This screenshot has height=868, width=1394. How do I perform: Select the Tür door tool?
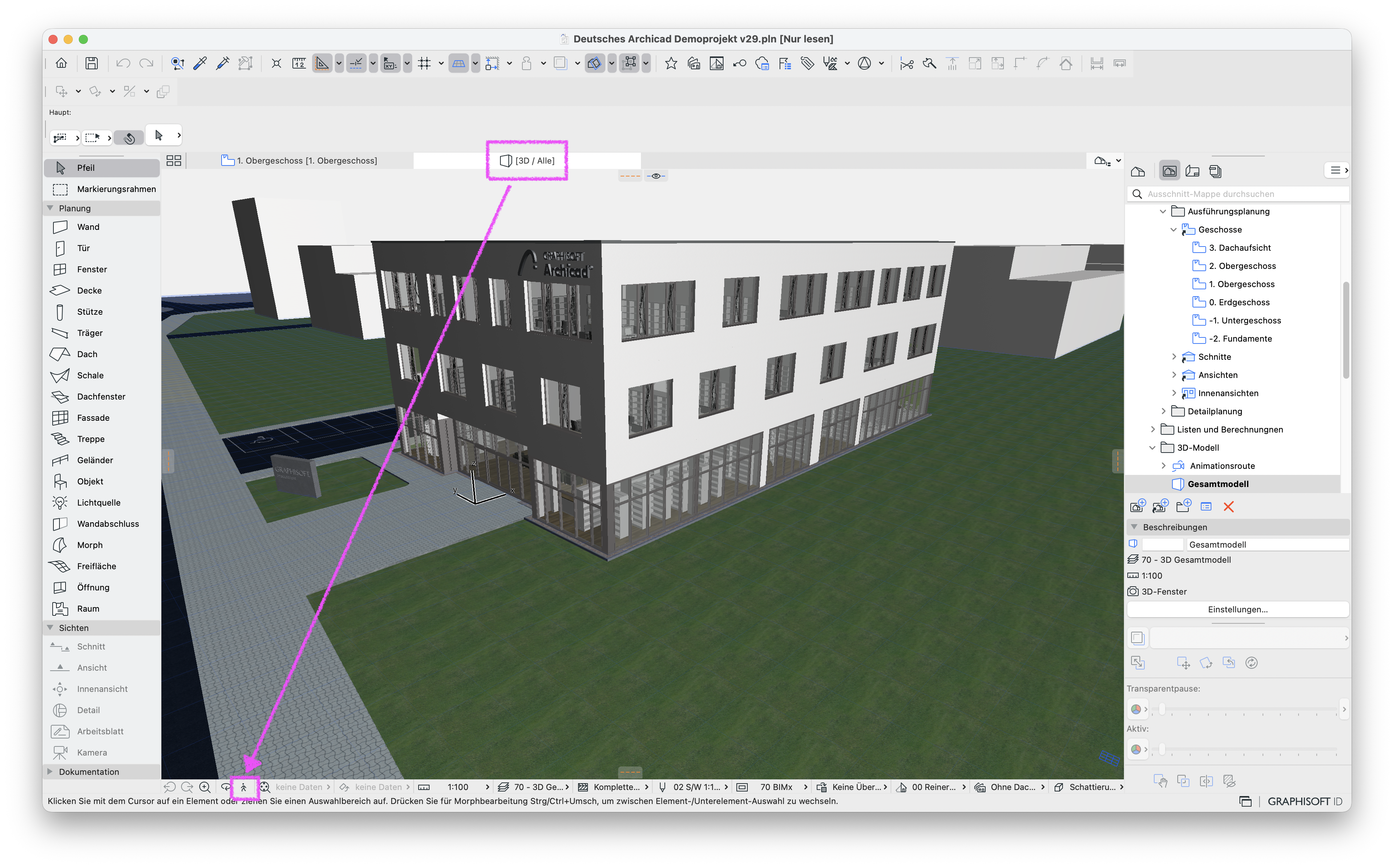click(102, 248)
